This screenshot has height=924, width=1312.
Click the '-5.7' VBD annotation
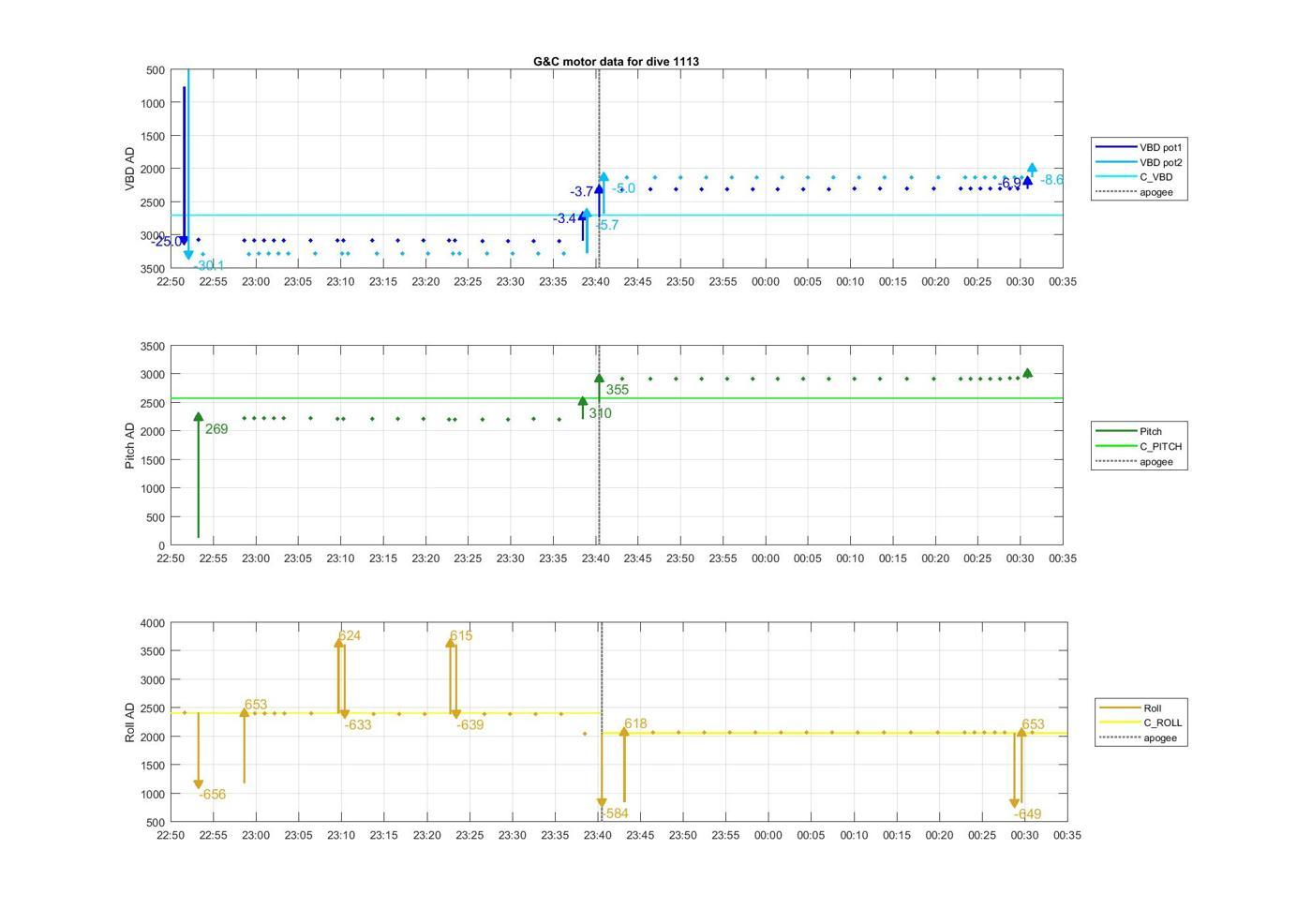(x=607, y=225)
